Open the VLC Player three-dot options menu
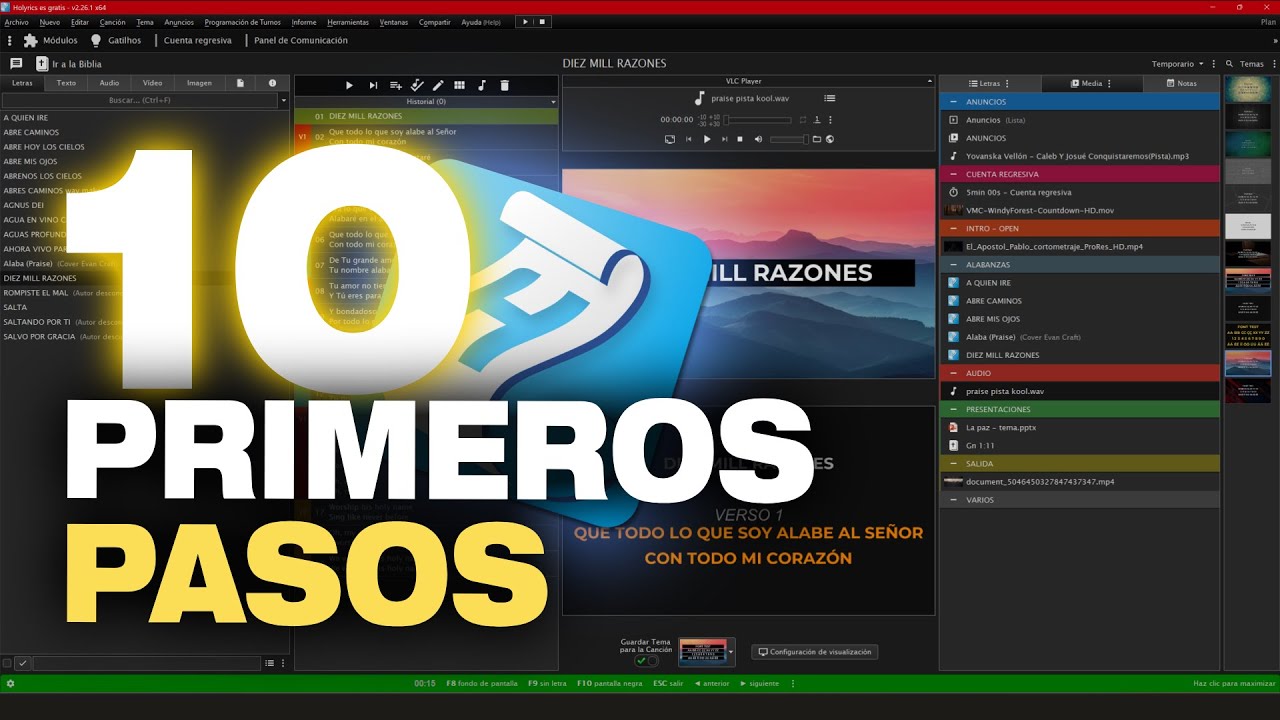The width and height of the screenshot is (1280, 720). click(x=830, y=119)
